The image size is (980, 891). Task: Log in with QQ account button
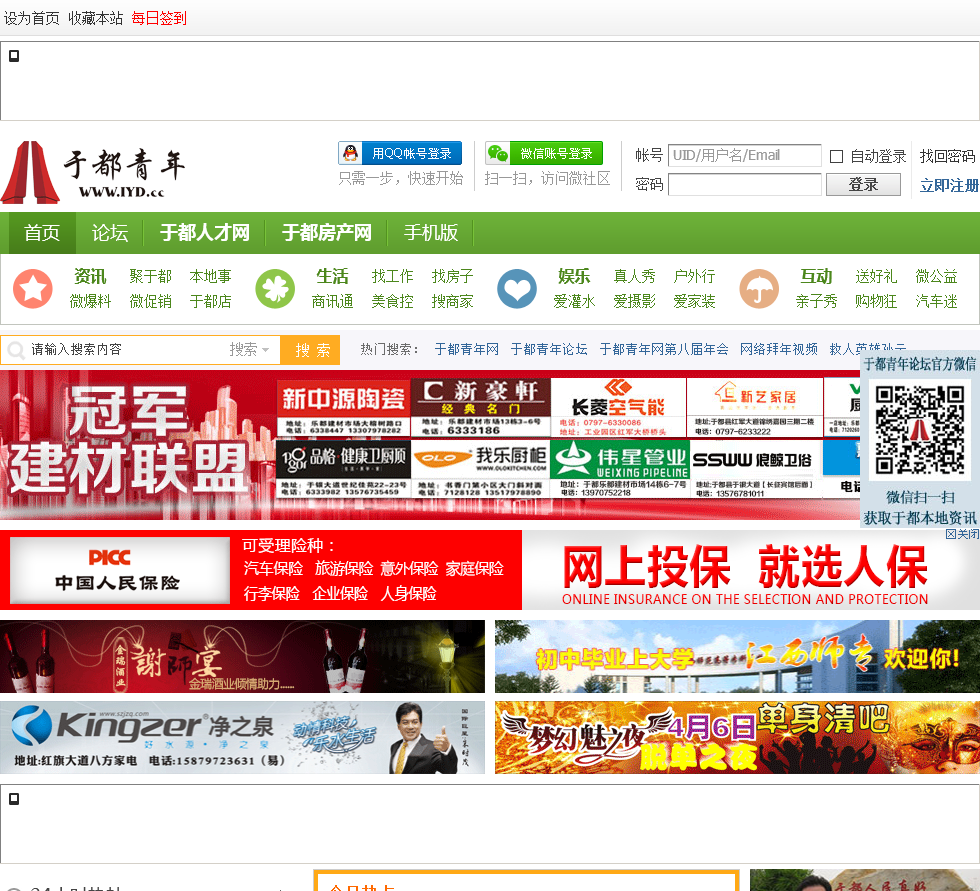[400, 153]
